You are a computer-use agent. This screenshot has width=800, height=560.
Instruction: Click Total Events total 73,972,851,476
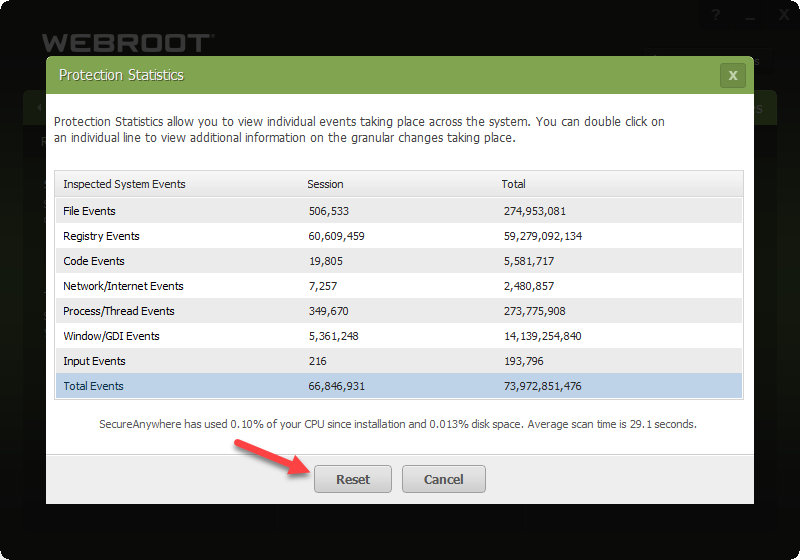tap(542, 386)
